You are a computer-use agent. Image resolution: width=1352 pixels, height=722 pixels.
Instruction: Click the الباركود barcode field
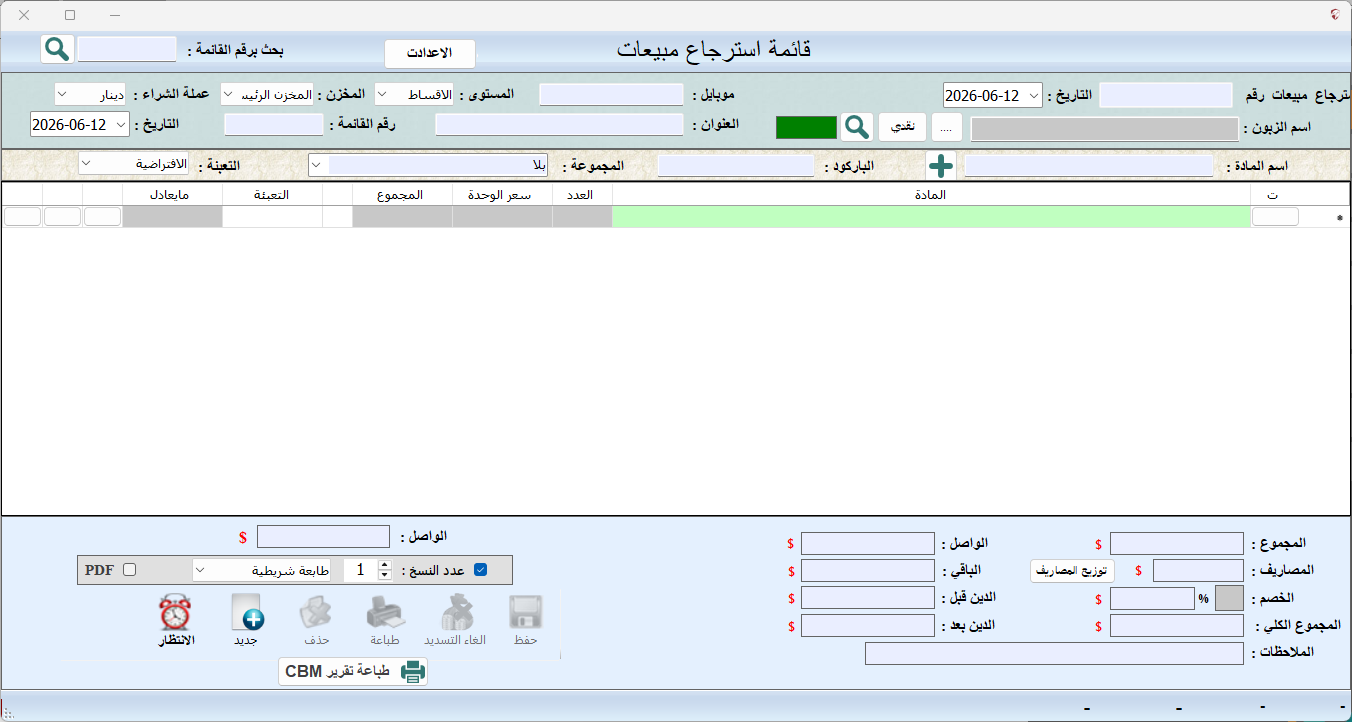[x=736, y=165]
